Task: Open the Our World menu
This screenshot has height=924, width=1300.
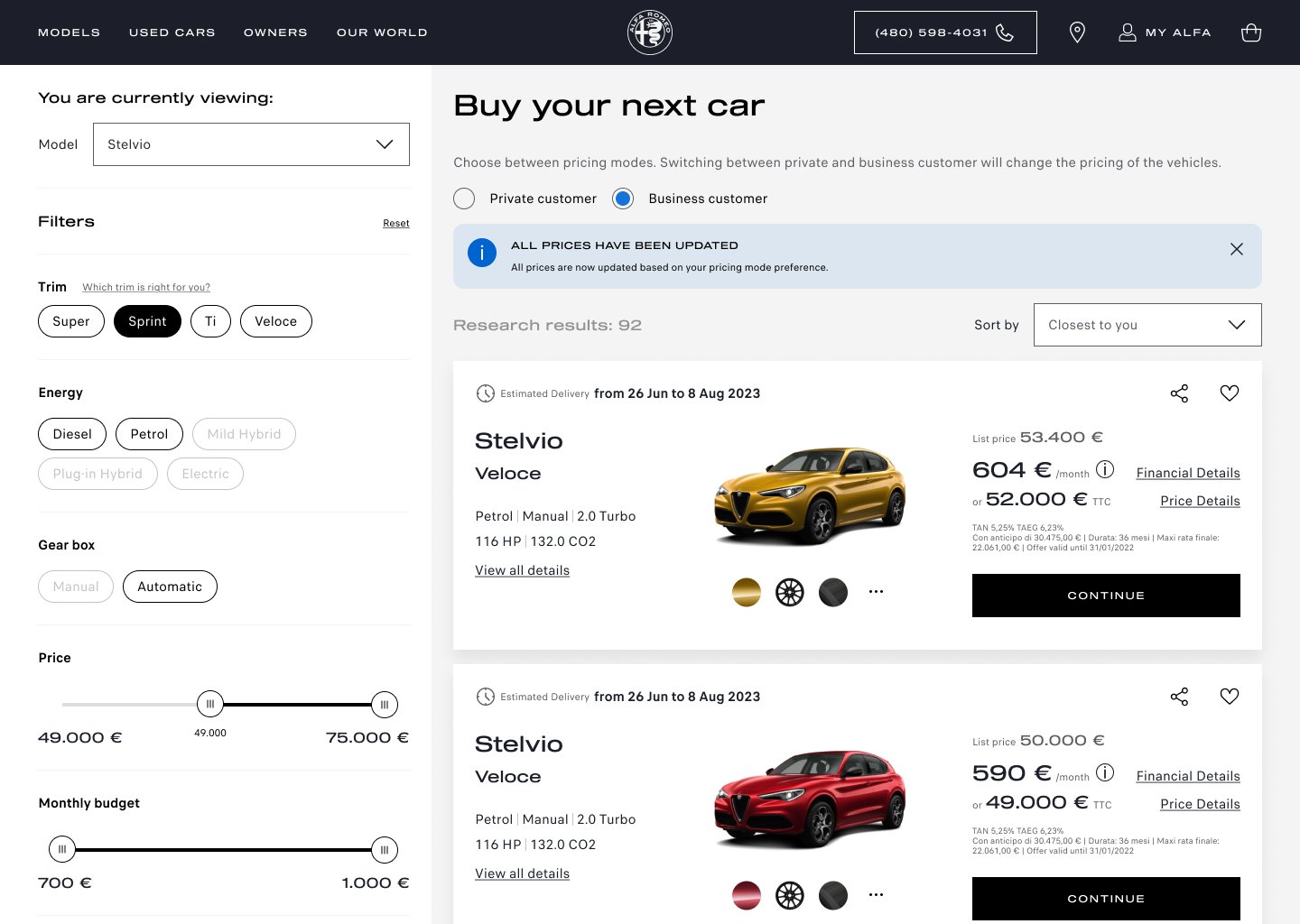Action: (382, 32)
